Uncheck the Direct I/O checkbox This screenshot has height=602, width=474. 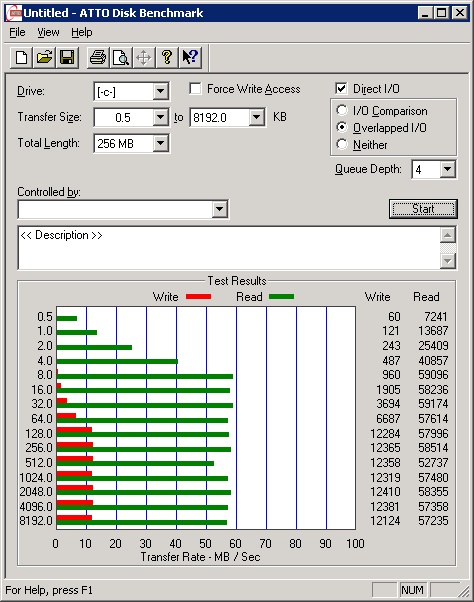(341, 89)
